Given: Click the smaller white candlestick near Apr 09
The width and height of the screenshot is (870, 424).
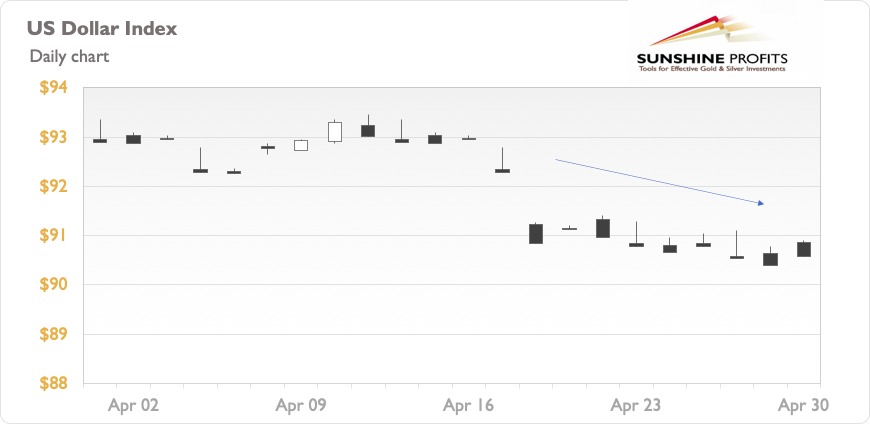Looking at the screenshot, I should [301, 145].
